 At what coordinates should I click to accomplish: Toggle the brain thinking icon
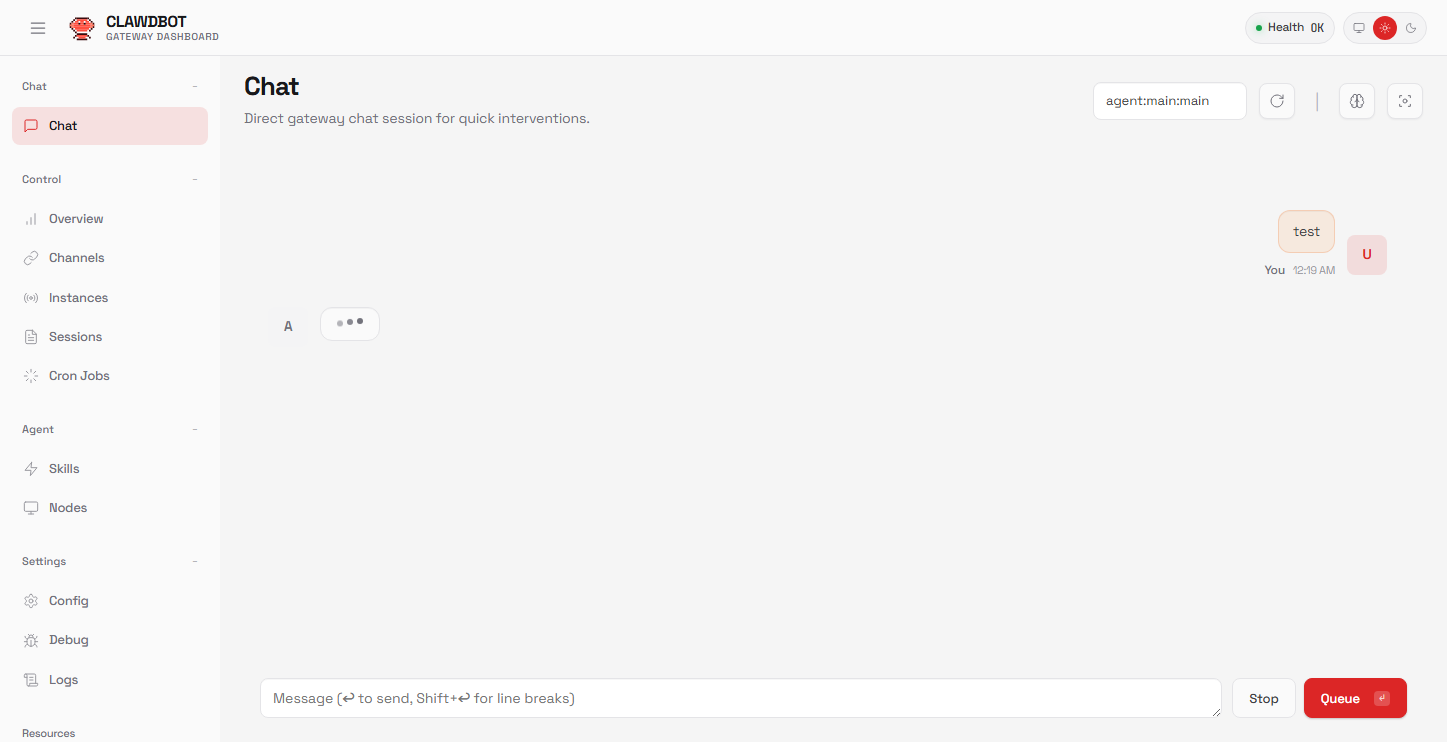tap(1357, 101)
